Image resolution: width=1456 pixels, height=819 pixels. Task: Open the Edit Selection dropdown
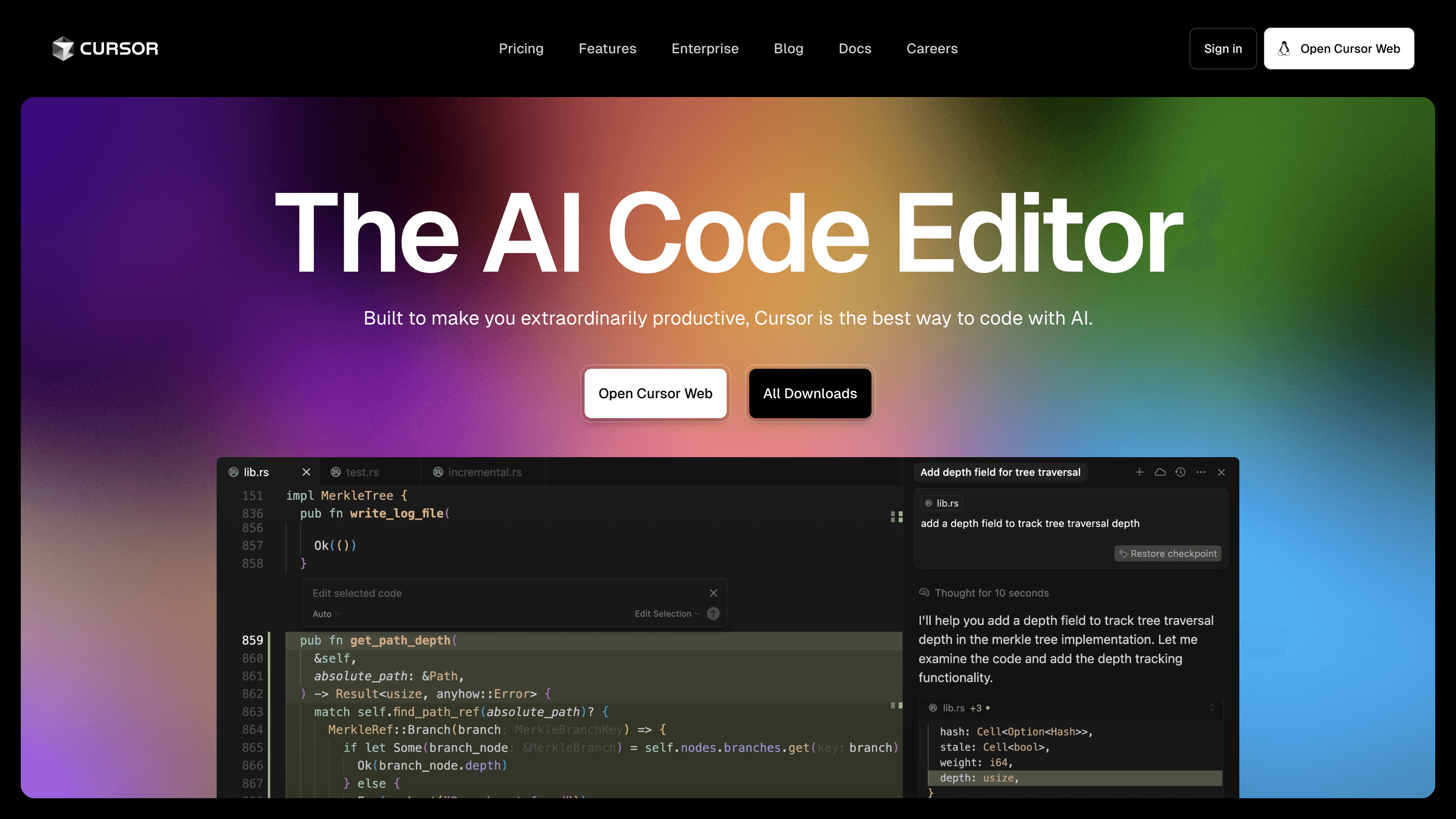point(667,613)
